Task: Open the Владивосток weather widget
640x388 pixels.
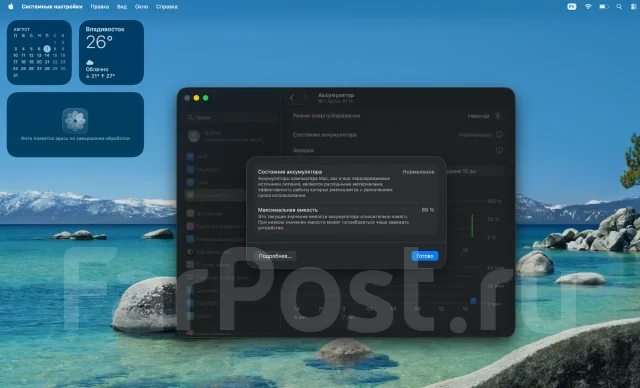Action: [111, 52]
